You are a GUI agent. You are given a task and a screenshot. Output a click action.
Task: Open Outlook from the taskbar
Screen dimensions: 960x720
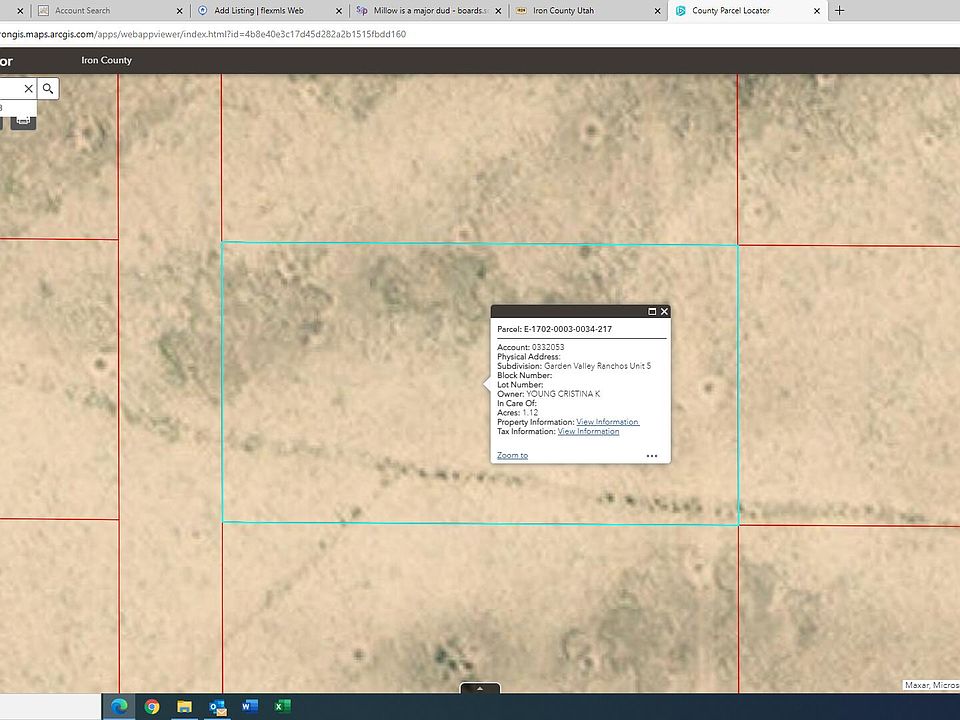[x=217, y=707]
